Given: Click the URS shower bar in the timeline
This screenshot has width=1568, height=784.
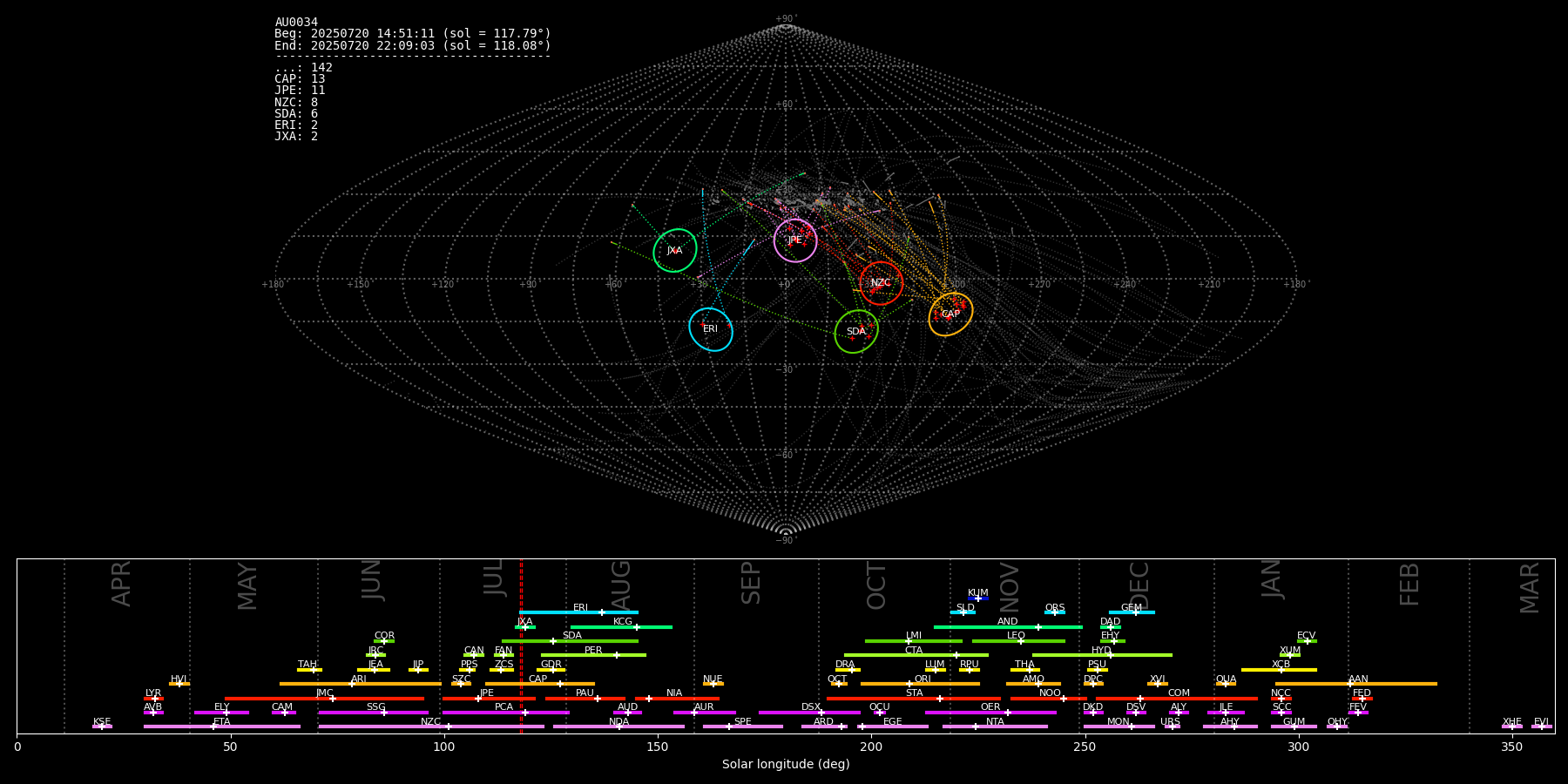Looking at the screenshot, I should pos(1172,727).
